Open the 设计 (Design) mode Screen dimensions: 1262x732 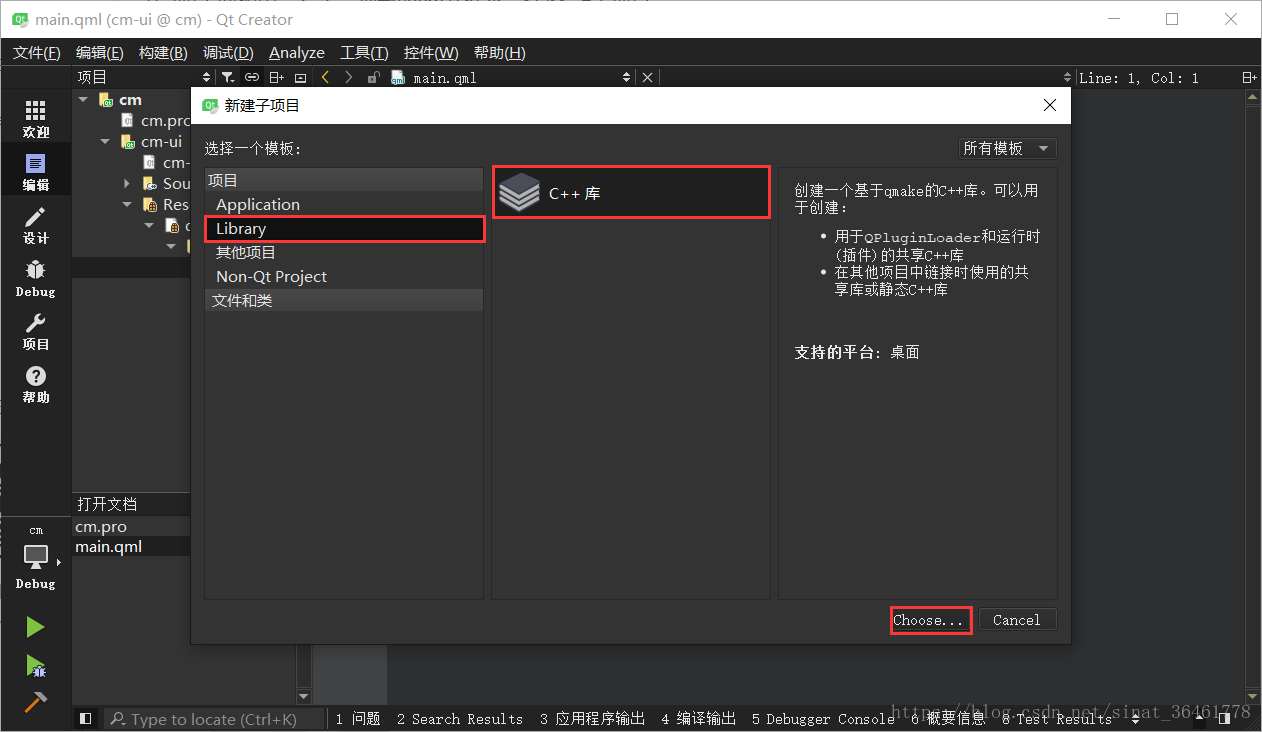pos(35,226)
